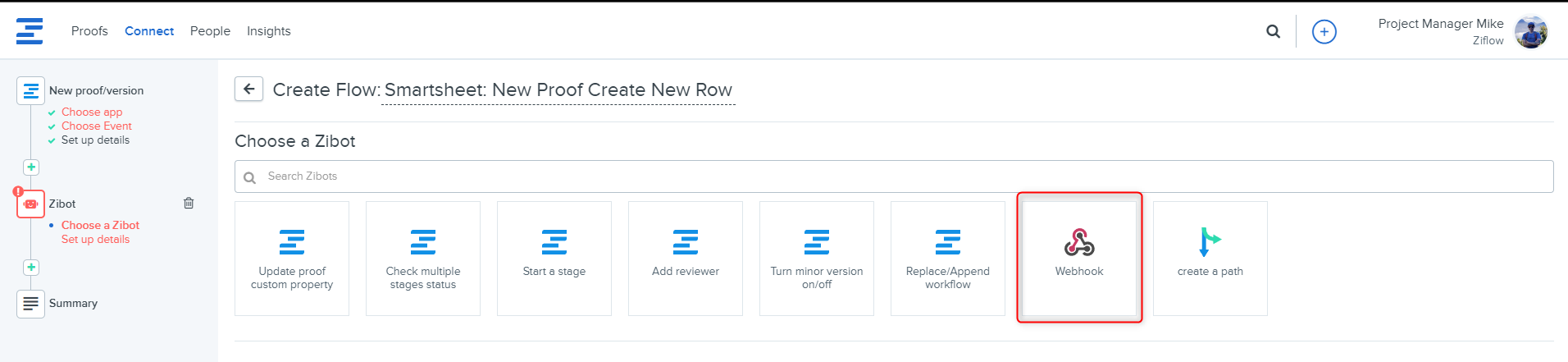This screenshot has width=1568, height=362.
Task: Add step above Zibot with plus
Action: 31,167
